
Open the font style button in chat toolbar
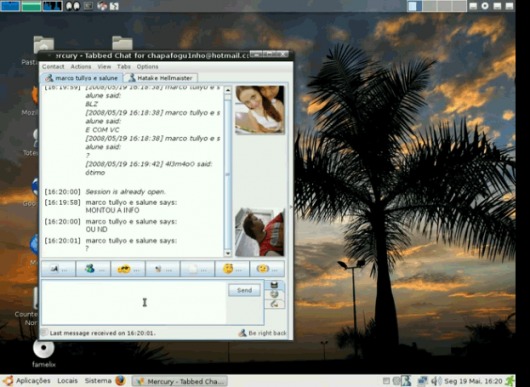[58, 269]
